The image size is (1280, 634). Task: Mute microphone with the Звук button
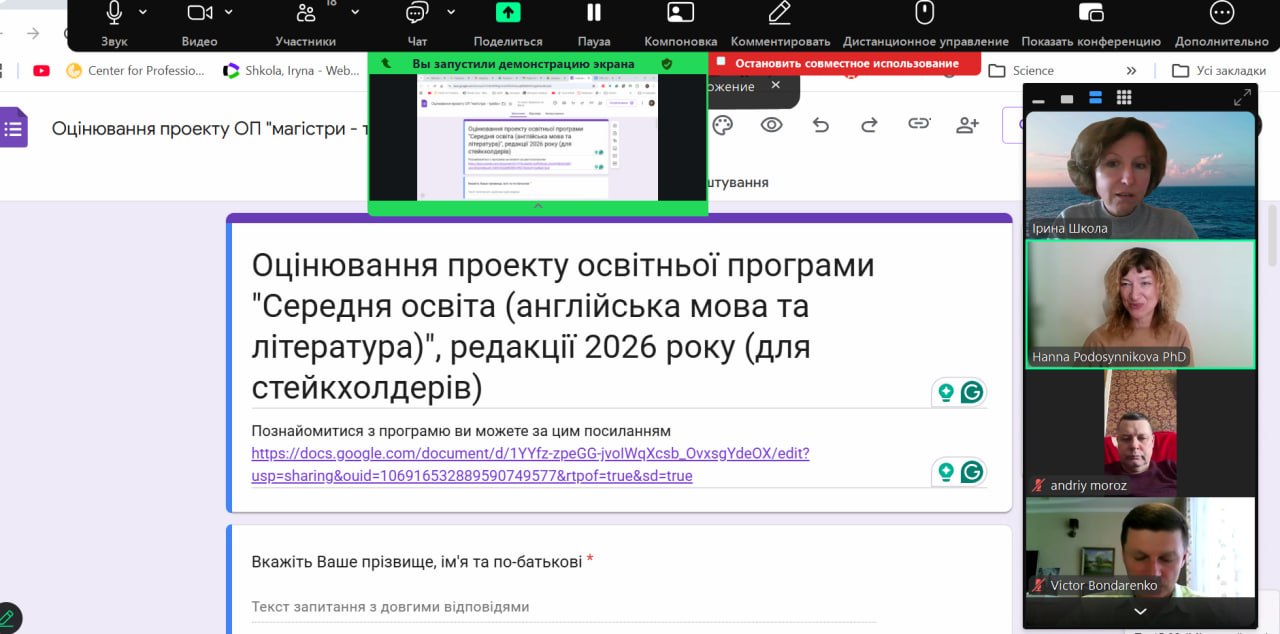tap(114, 14)
